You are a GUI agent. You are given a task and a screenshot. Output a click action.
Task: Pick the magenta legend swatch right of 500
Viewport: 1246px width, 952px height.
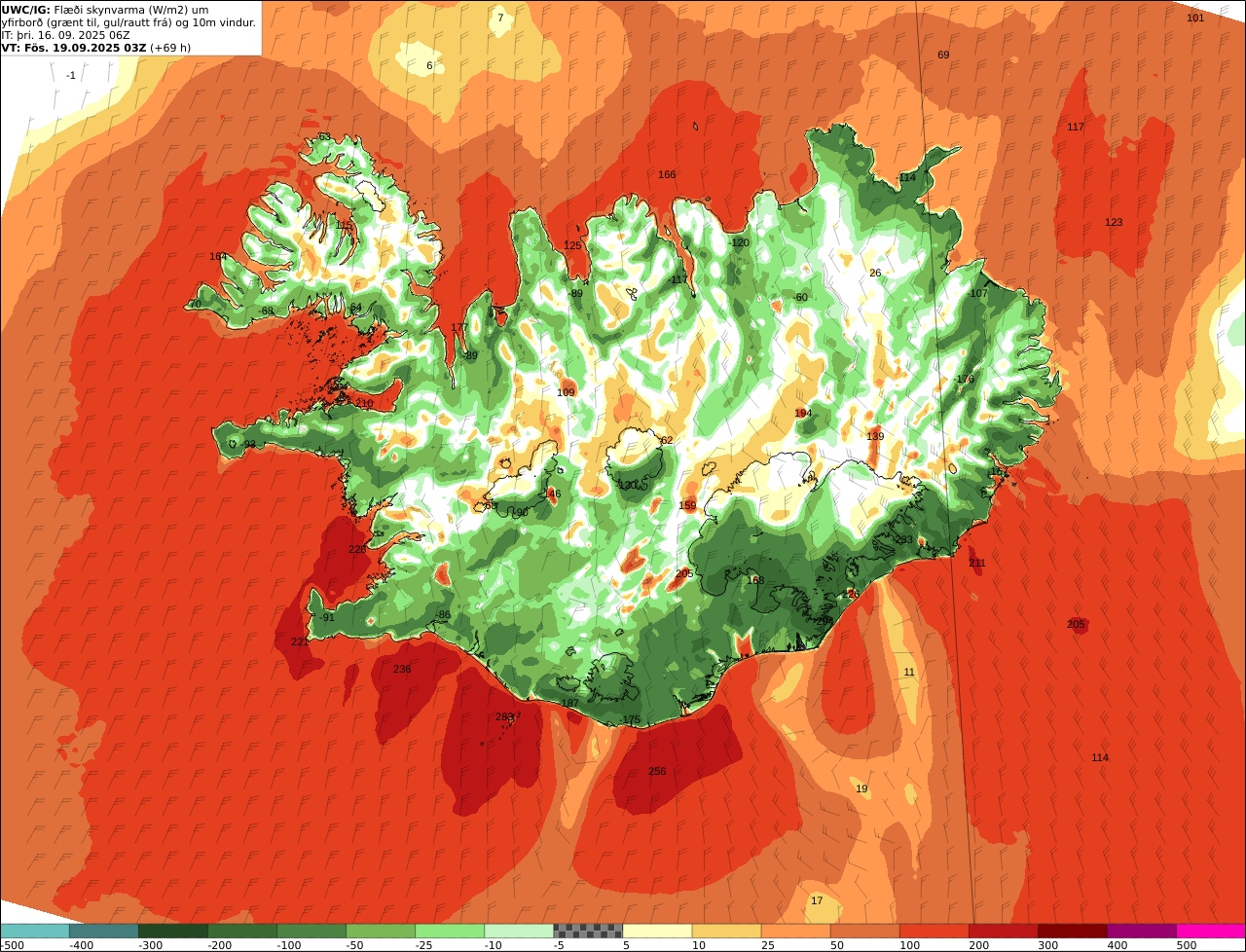tap(1211, 931)
